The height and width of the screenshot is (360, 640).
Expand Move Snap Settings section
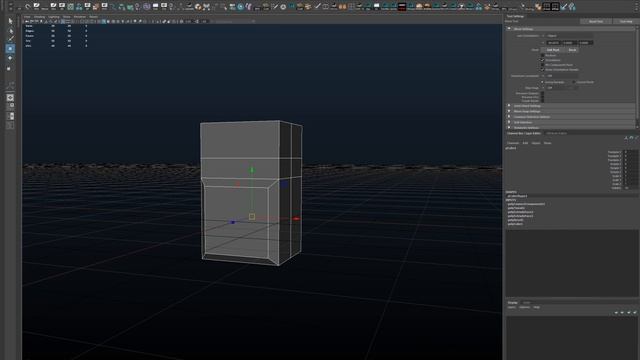(509, 111)
